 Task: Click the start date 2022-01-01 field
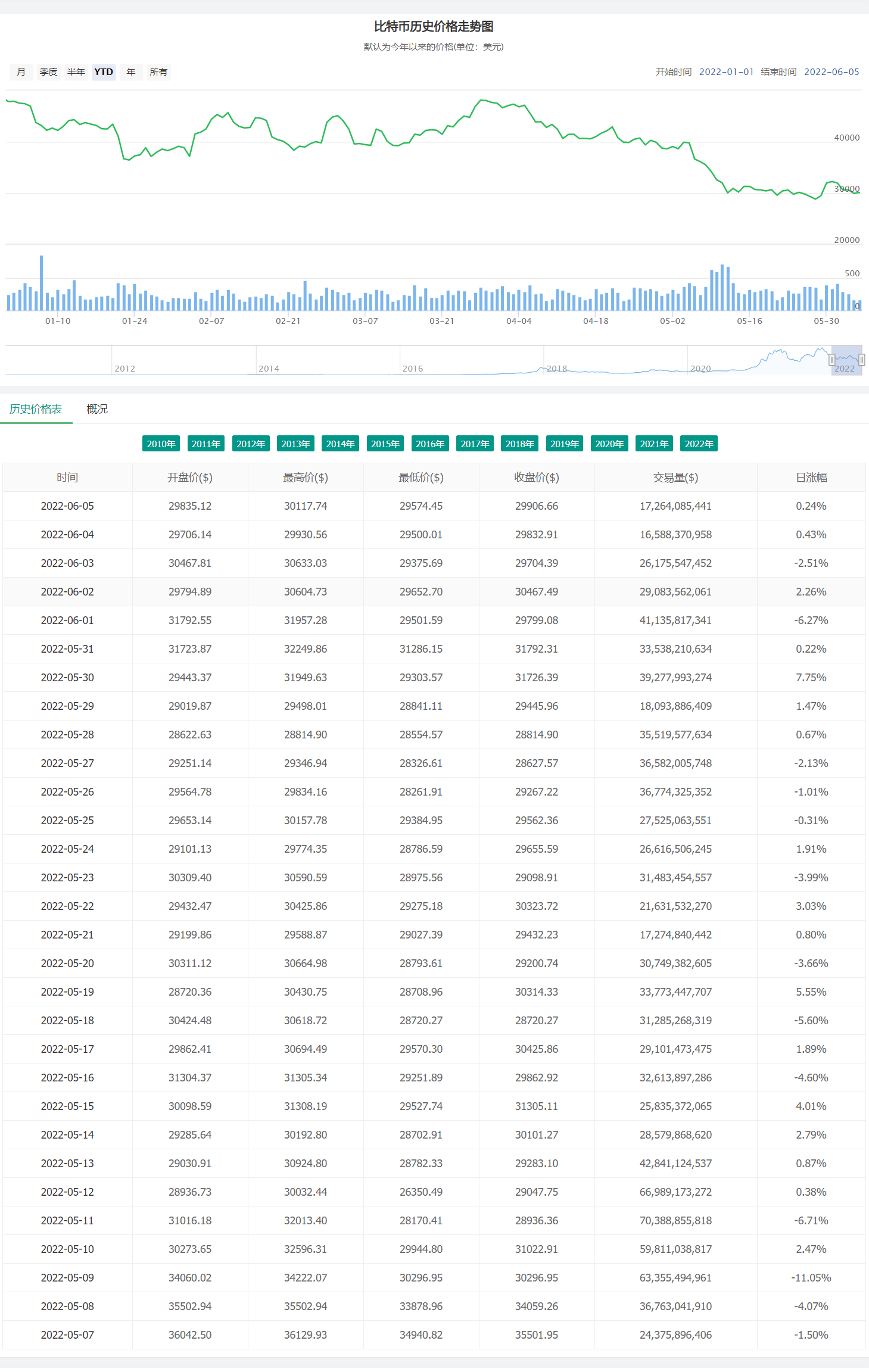point(726,72)
